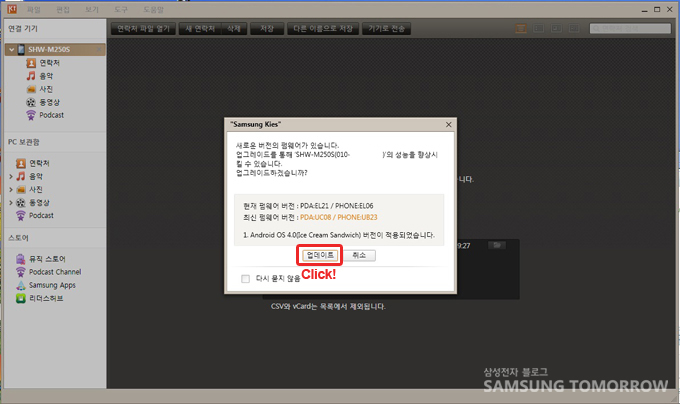Open PC 보관함 음악 music icon
The height and width of the screenshot is (404, 680).
[x=21, y=176]
